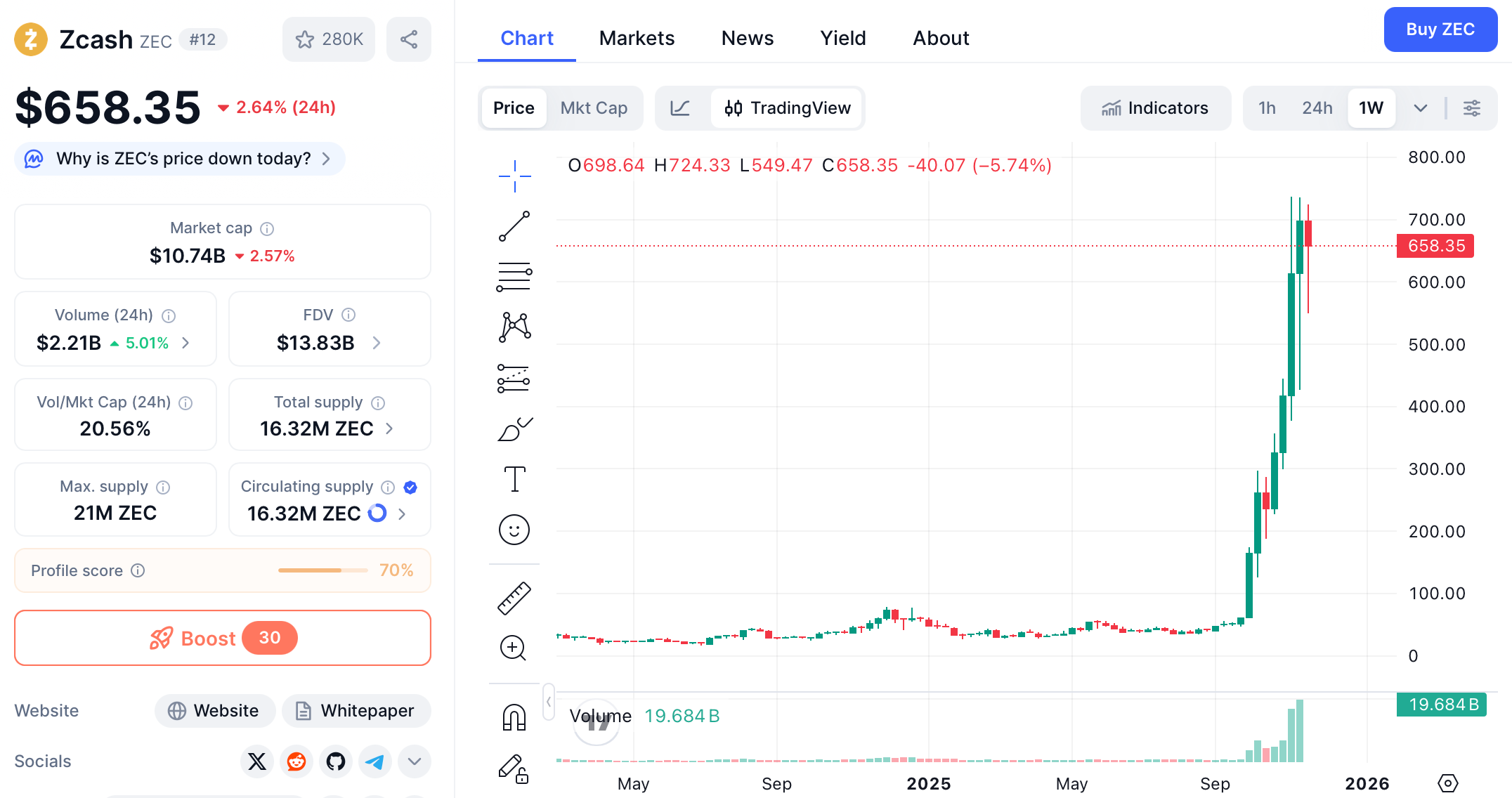Click the Profile score progress bar
This screenshot has width=1512, height=798.
(322, 570)
